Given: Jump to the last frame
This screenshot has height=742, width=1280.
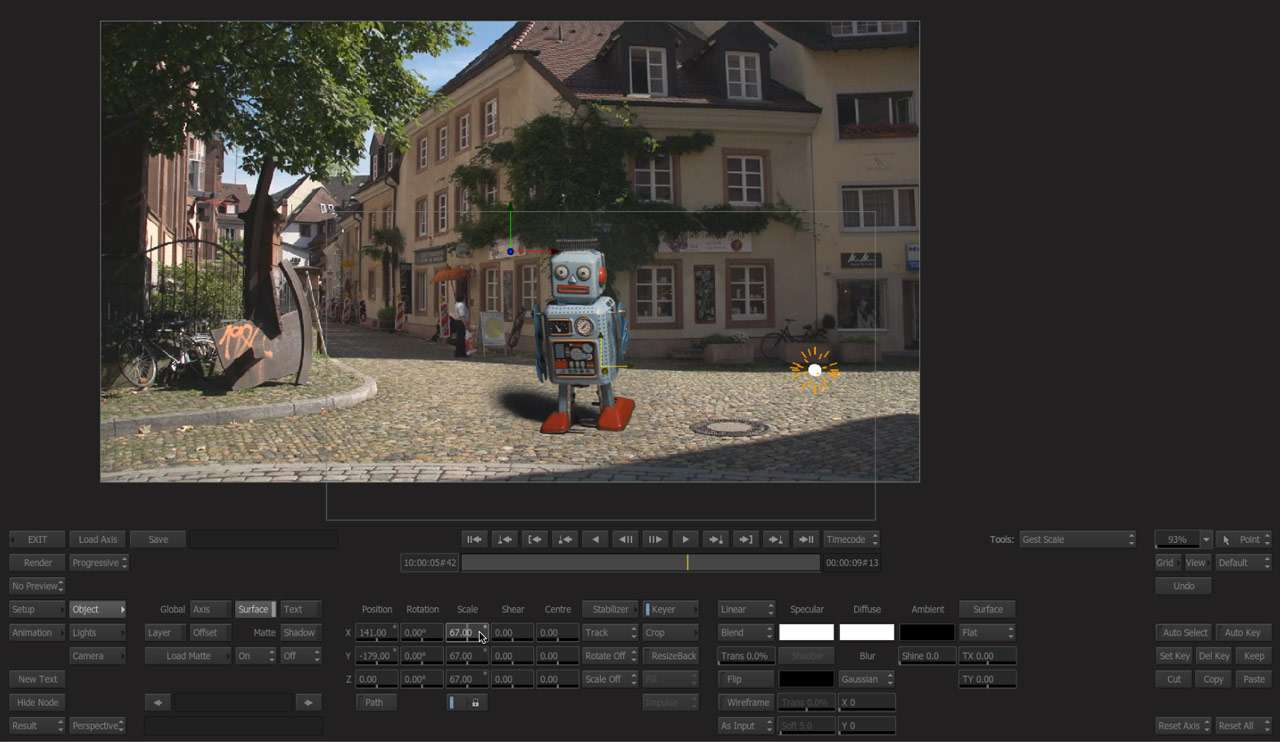Looking at the screenshot, I should [x=806, y=539].
